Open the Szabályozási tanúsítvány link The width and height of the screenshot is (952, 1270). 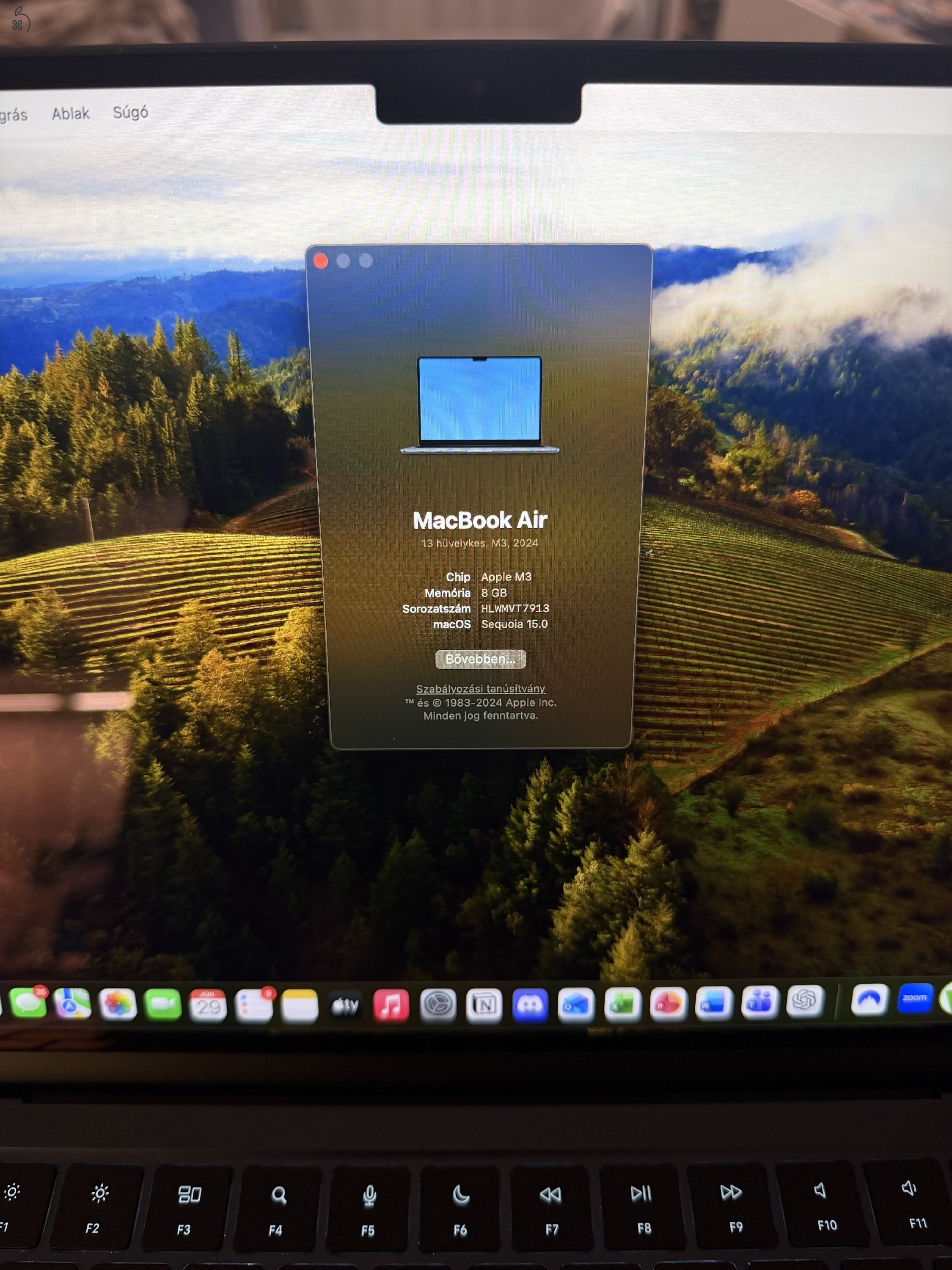point(480,688)
